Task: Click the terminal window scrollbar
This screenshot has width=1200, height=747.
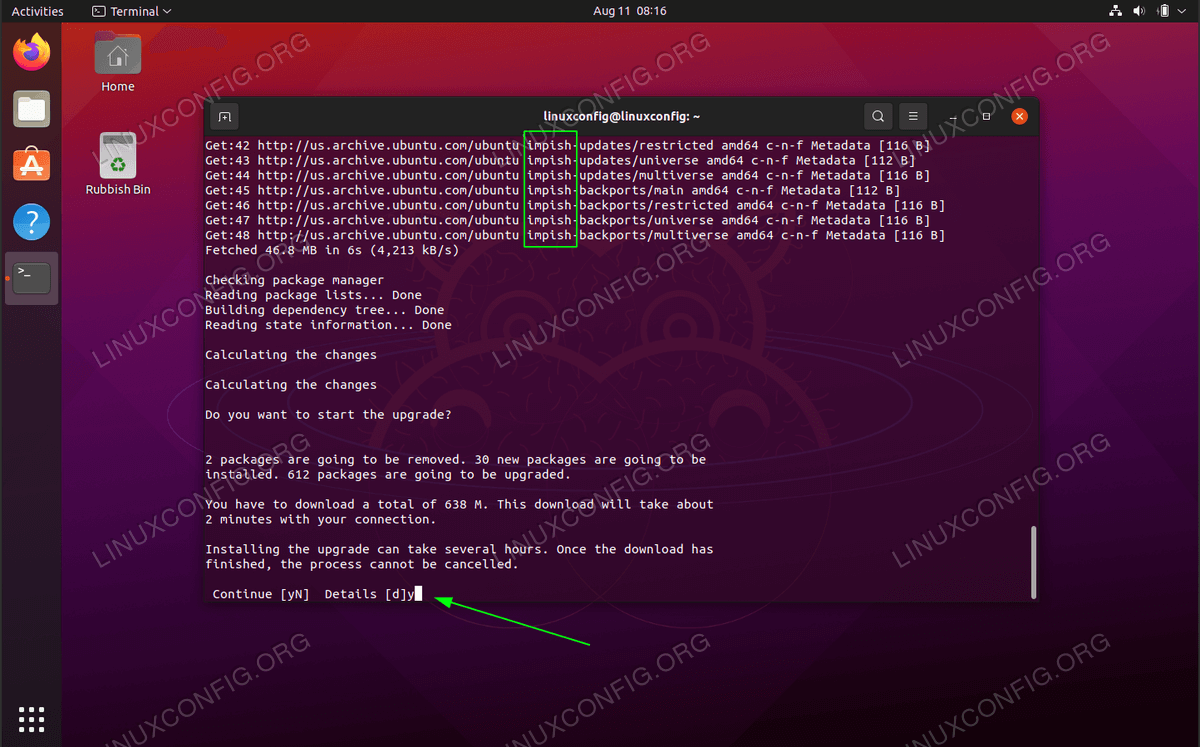Action: coord(1032,560)
